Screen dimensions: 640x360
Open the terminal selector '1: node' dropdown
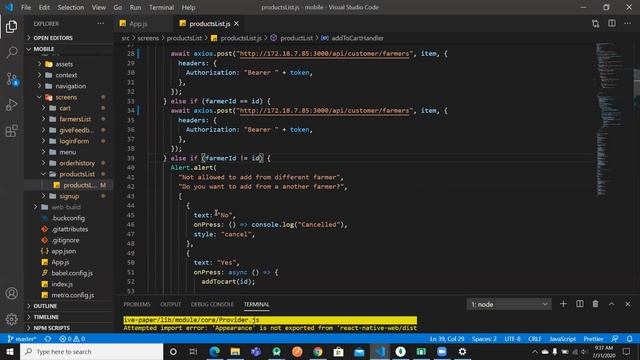pyautogui.click(x=509, y=304)
